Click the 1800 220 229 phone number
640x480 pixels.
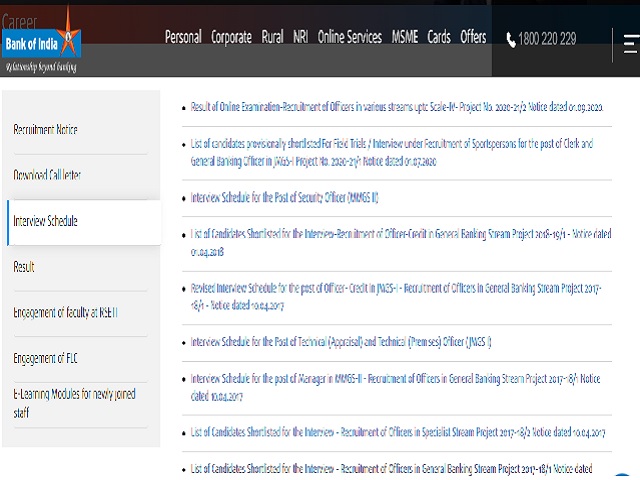click(547, 40)
